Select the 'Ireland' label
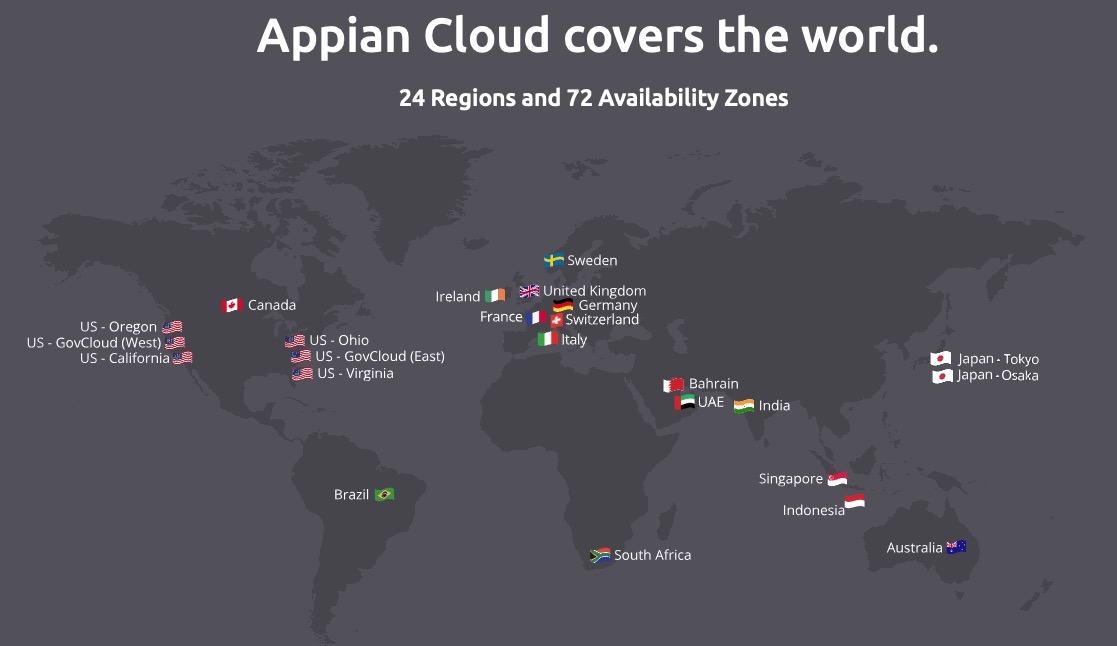The height and width of the screenshot is (646, 1117). tap(458, 296)
